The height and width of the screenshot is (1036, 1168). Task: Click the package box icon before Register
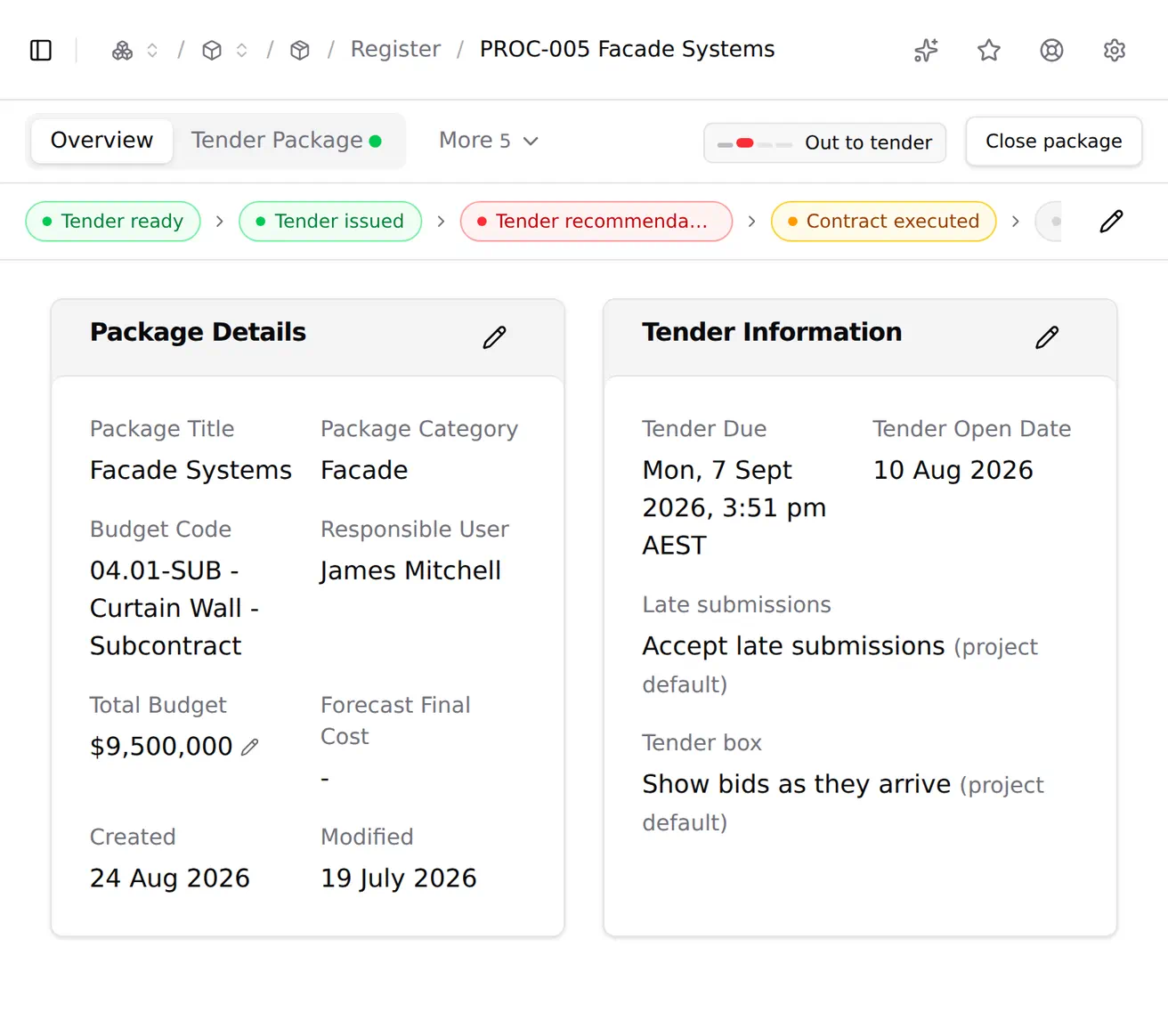coord(300,51)
